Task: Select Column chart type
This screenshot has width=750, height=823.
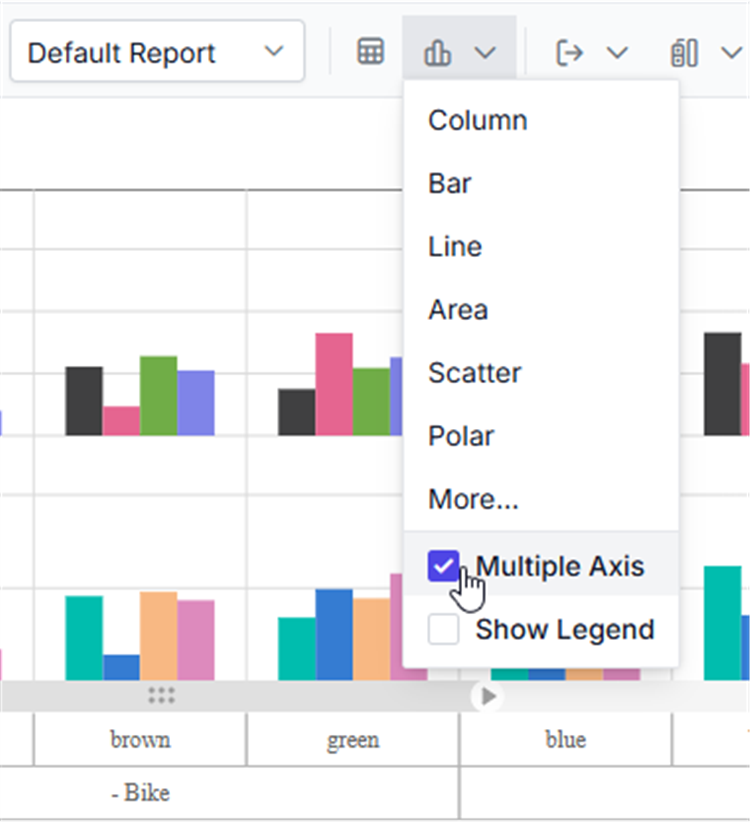Action: tap(541, 120)
